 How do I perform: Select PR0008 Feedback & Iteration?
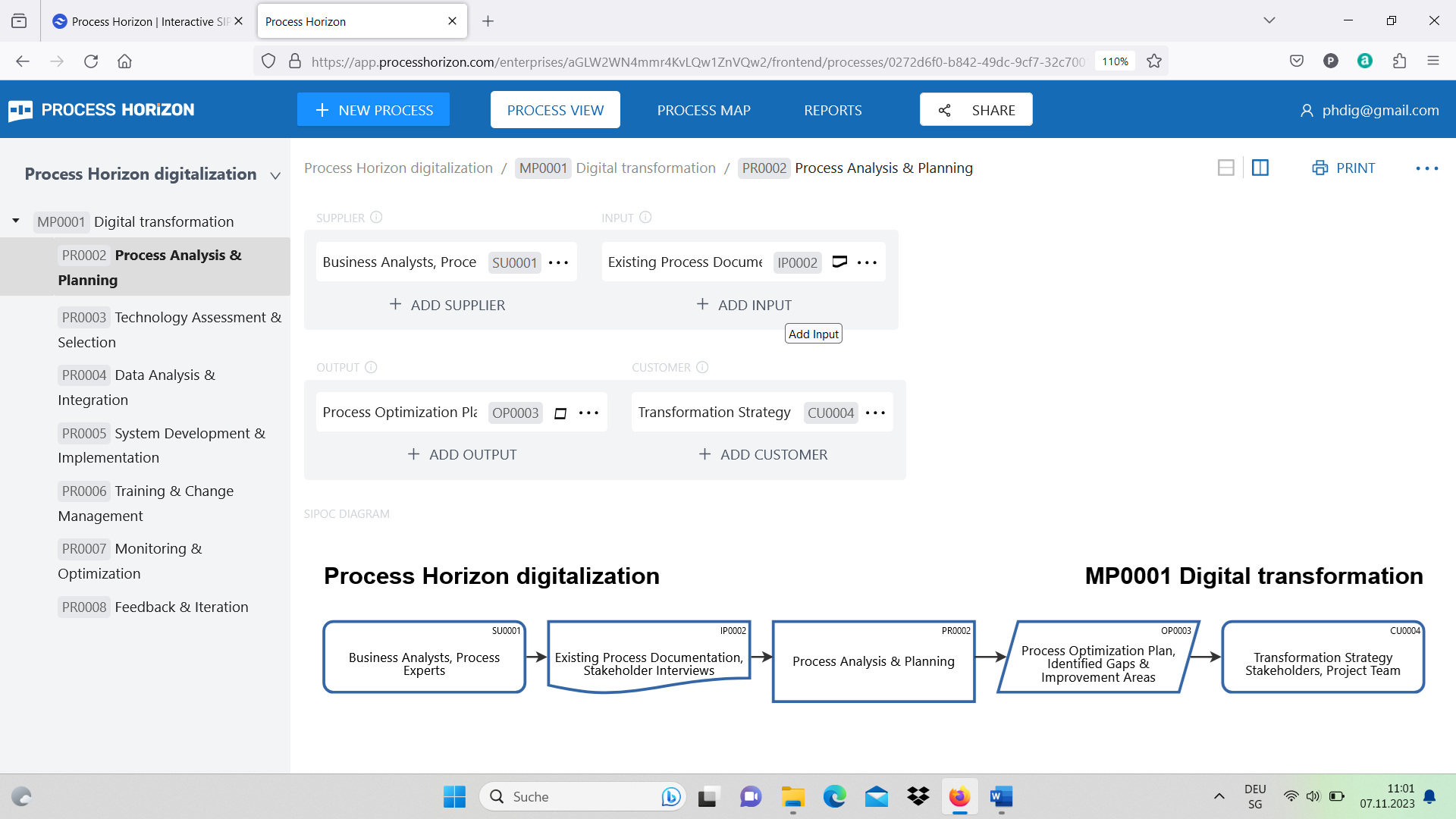(x=153, y=607)
